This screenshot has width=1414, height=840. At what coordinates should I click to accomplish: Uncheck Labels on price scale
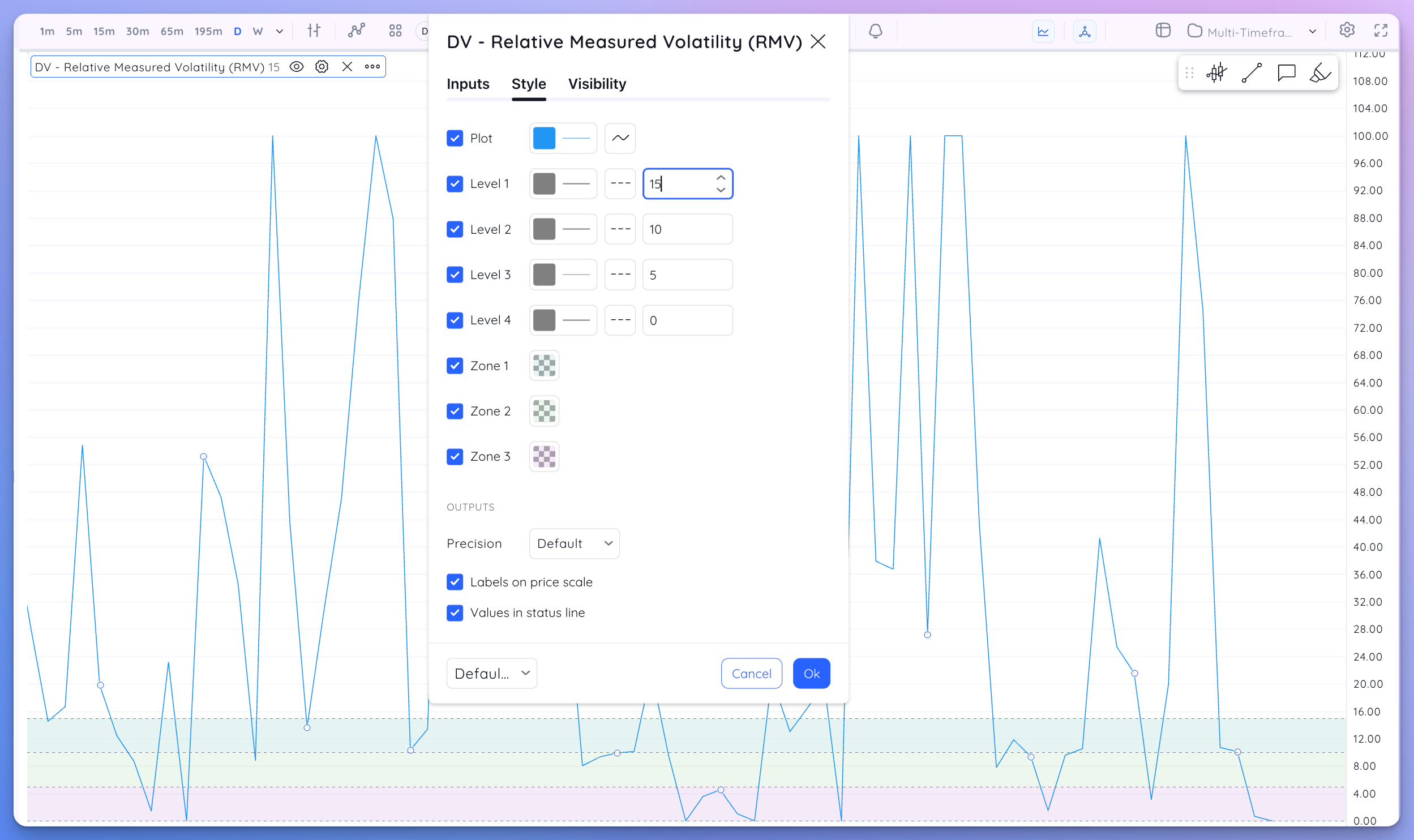pos(455,582)
